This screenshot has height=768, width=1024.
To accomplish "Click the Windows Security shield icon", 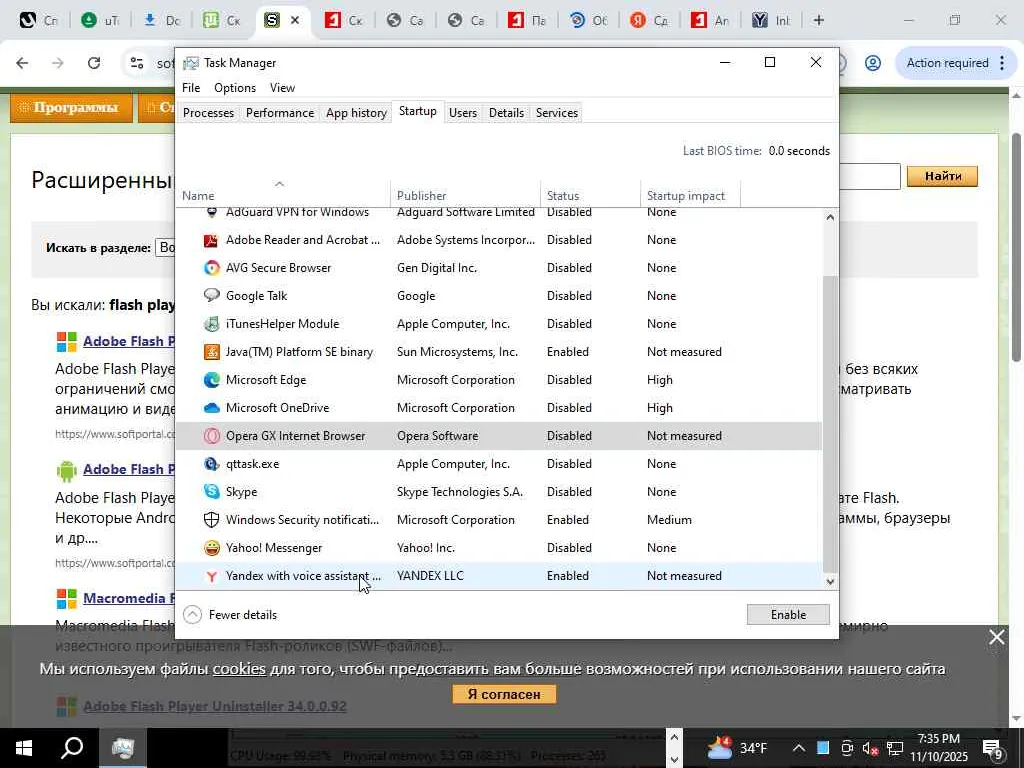I will coord(211,520).
